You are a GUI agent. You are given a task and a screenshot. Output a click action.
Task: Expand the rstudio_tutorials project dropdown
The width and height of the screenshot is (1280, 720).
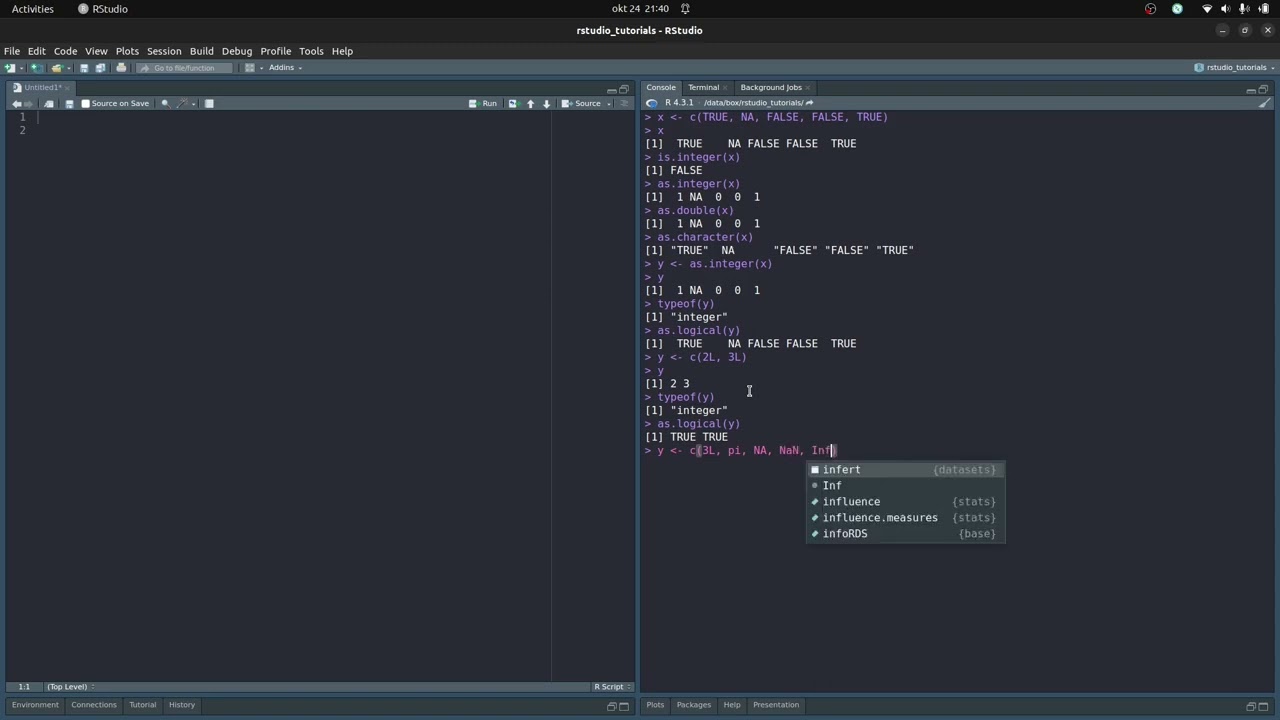click(x=1234, y=68)
